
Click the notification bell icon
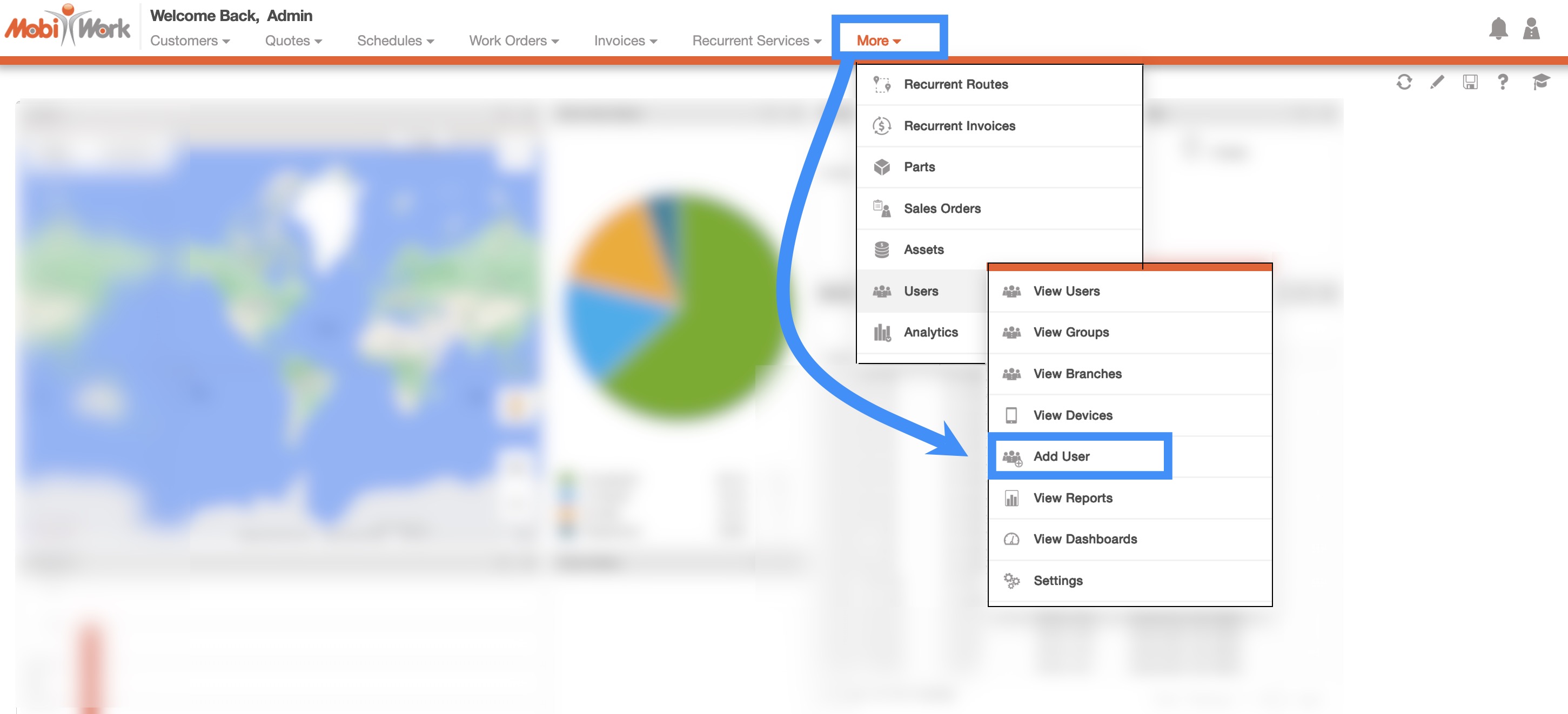pos(1498,29)
